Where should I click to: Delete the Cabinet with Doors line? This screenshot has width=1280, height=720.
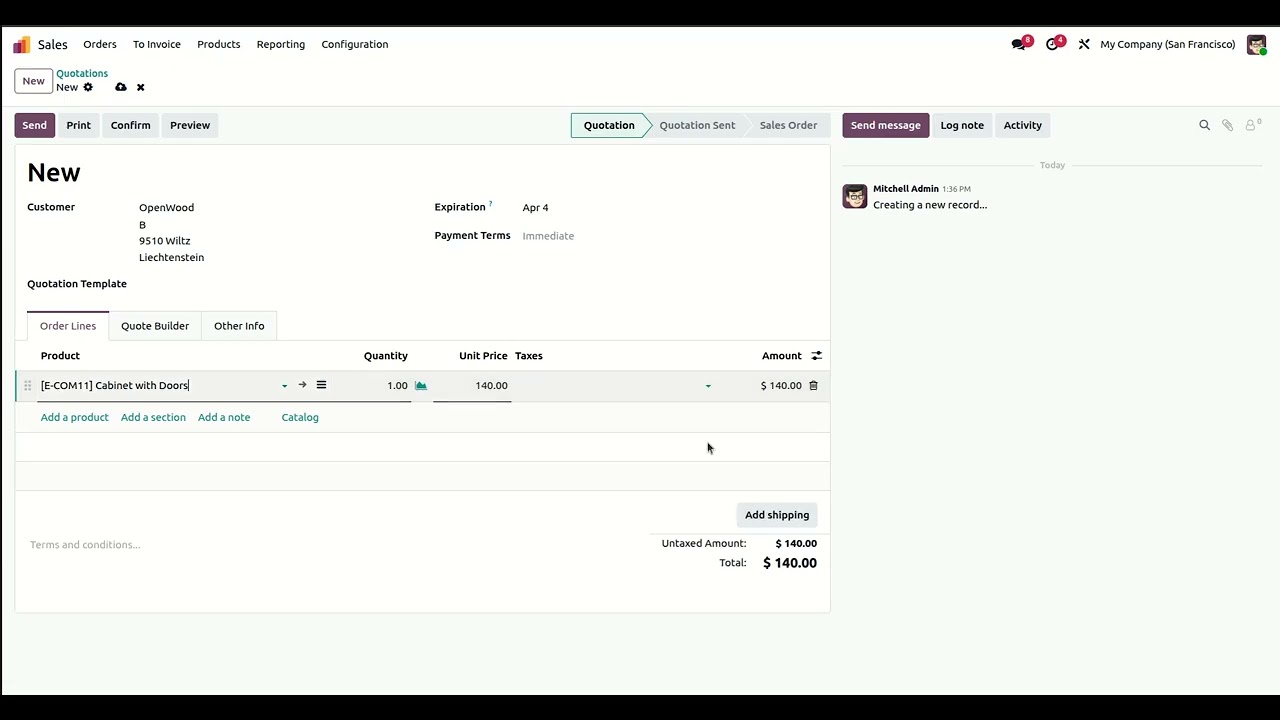(813, 385)
